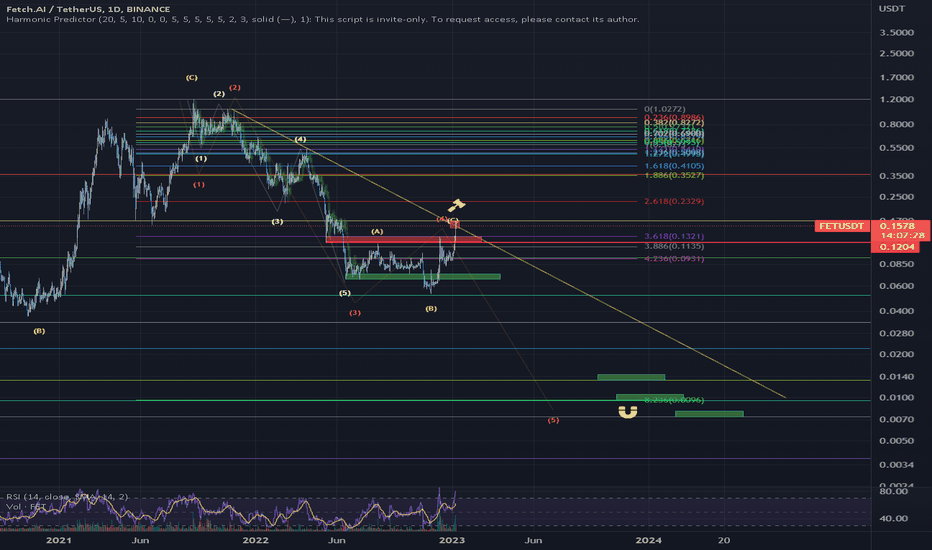Viewport: 932px width, 550px height.
Task: Click the 2024 label on the time axis
Action: [x=648, y=540]
